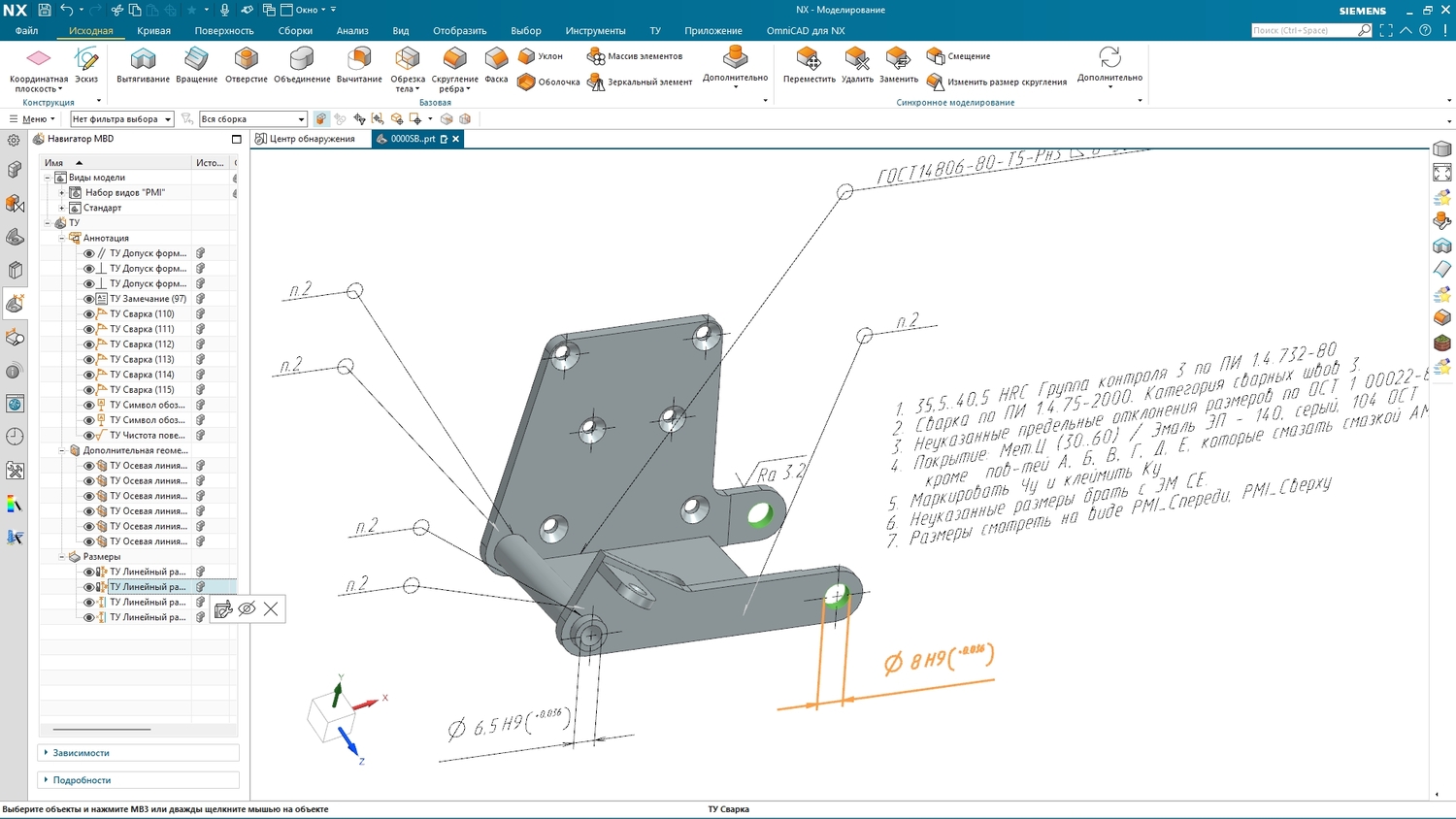Click the Отверстие (Hole) tool icon

(246, 64)
